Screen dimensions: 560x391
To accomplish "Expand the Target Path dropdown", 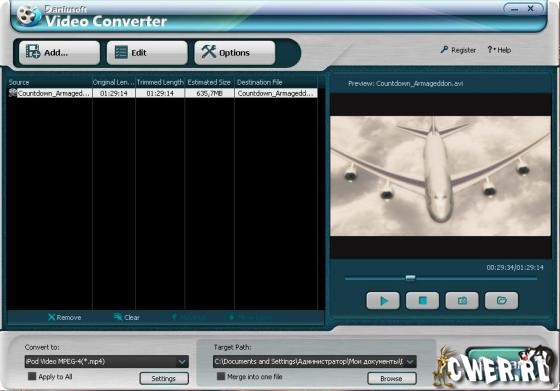I will point(410,362).
